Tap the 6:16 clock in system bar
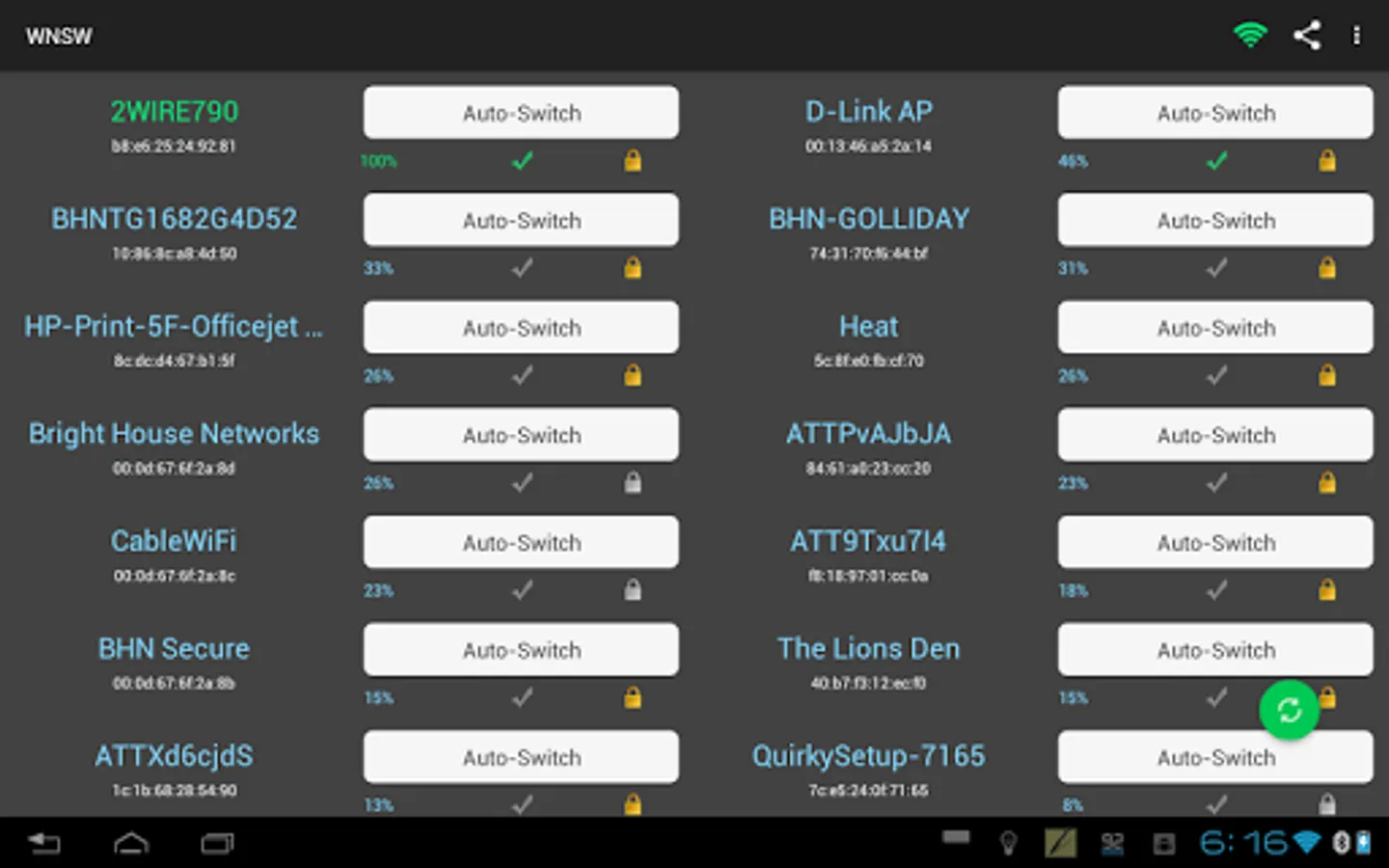1389x868 pixels. pyautogui.click(x=1242, y=843)
